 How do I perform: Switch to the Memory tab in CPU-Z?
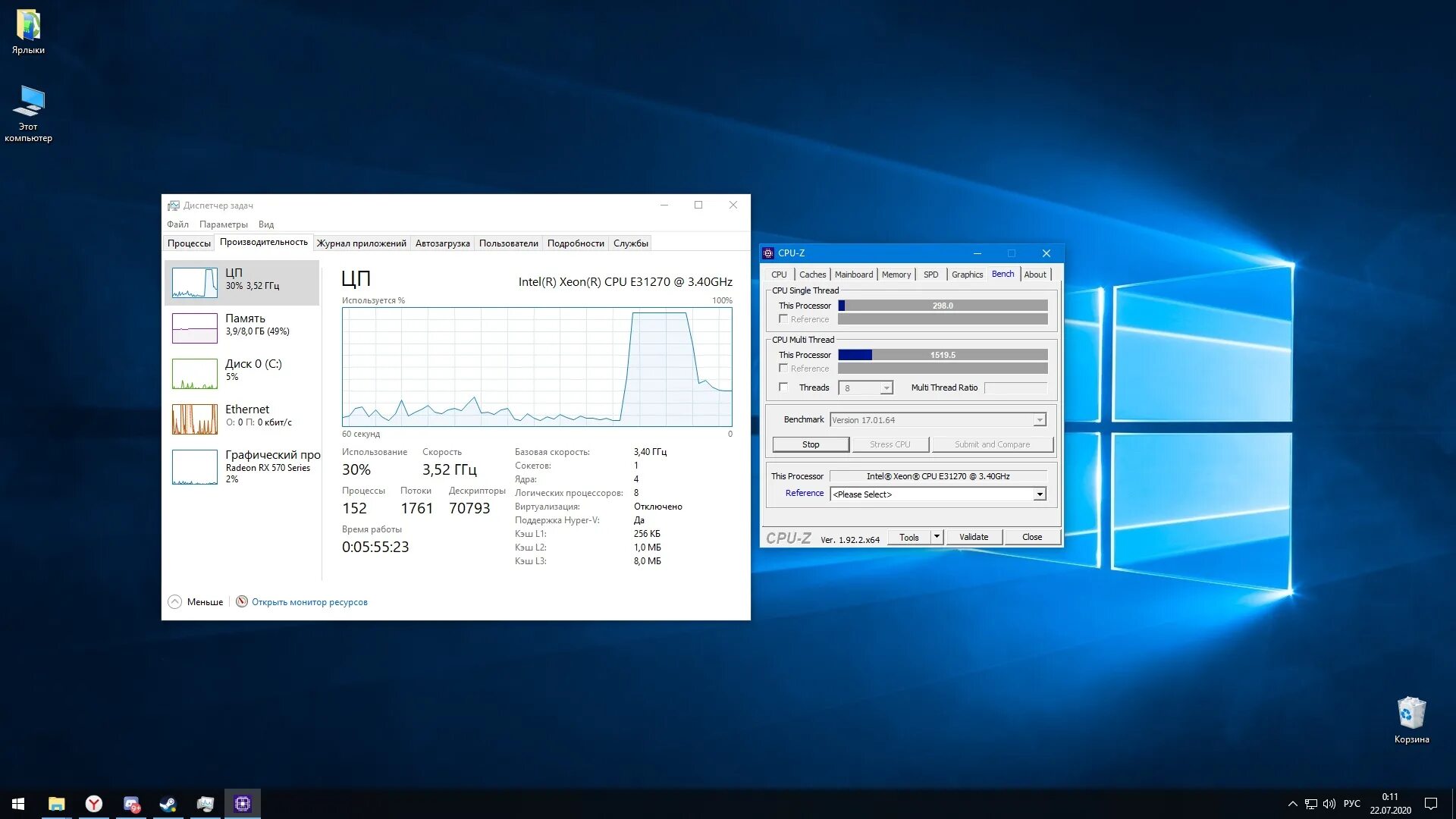(896, 275)
